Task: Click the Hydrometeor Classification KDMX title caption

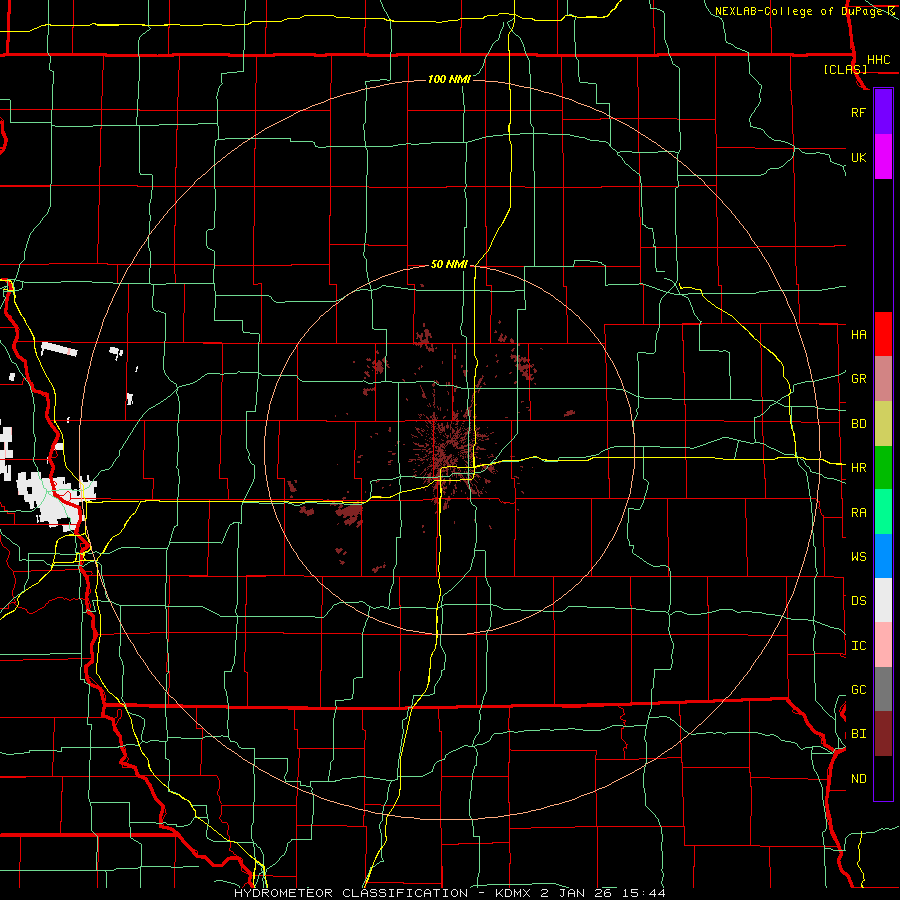Action: tap(449, 893)
